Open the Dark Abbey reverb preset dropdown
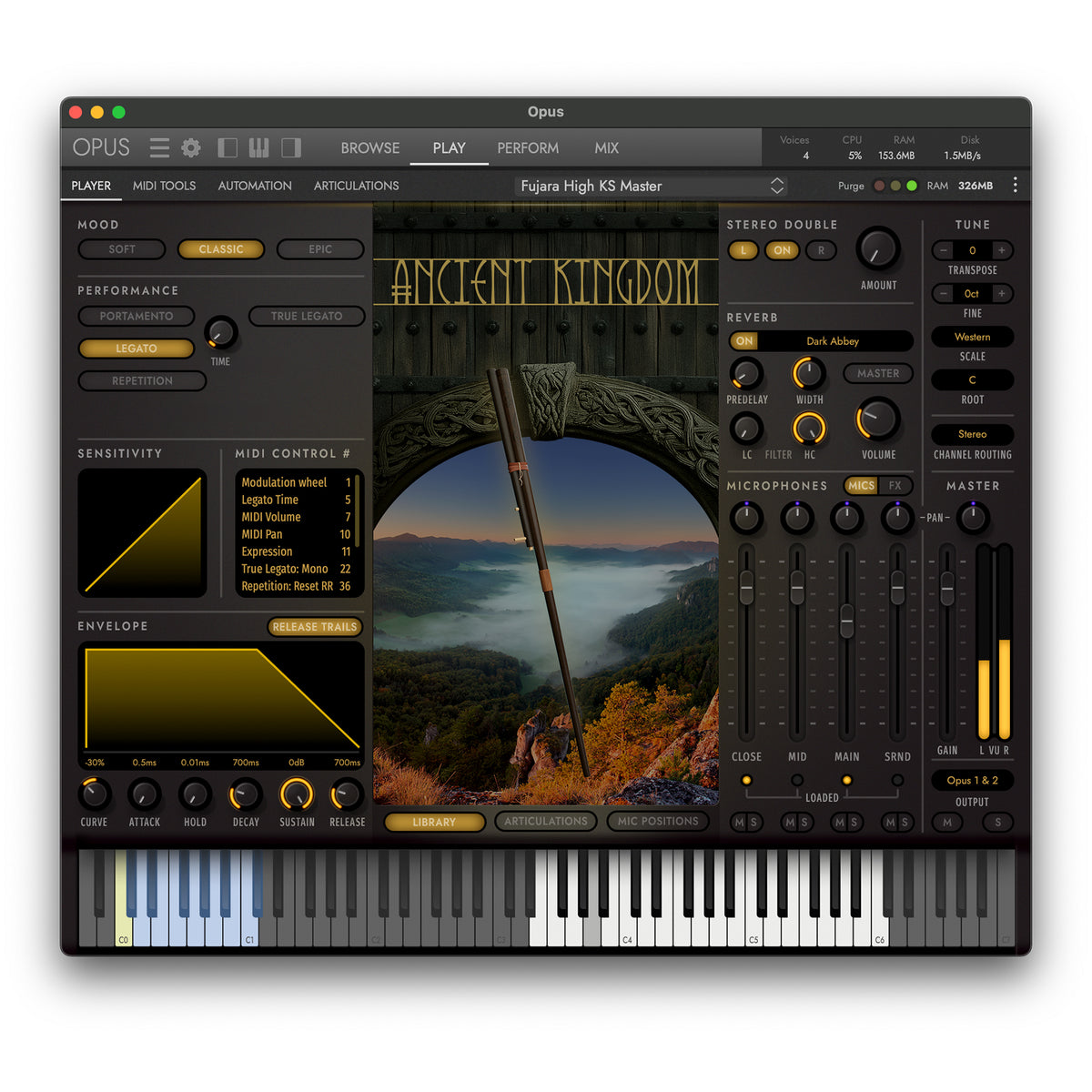The image size is (1092, 1092). (x=833, y=341)
